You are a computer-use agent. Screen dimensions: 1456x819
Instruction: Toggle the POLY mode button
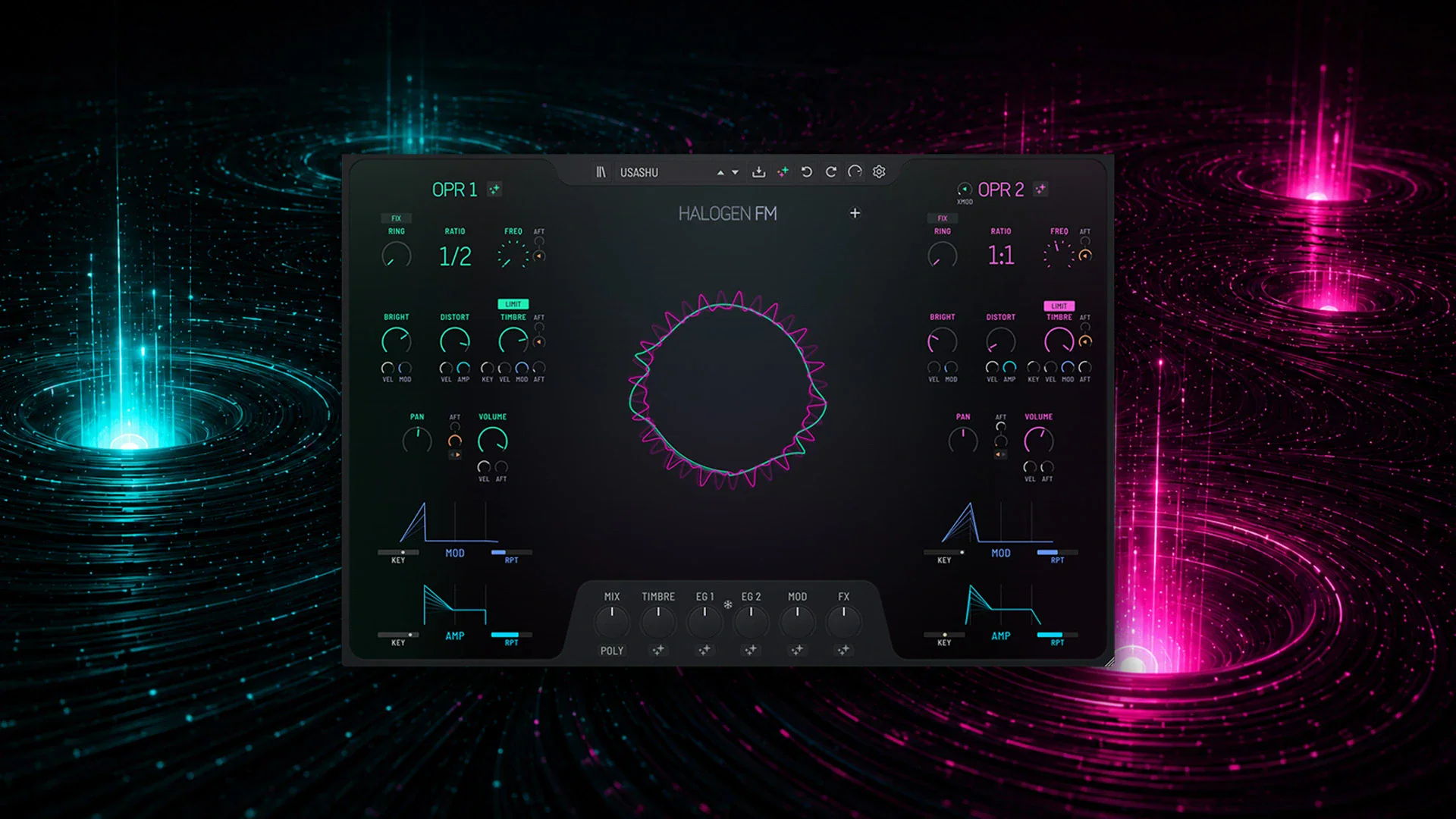pos(612,651)
